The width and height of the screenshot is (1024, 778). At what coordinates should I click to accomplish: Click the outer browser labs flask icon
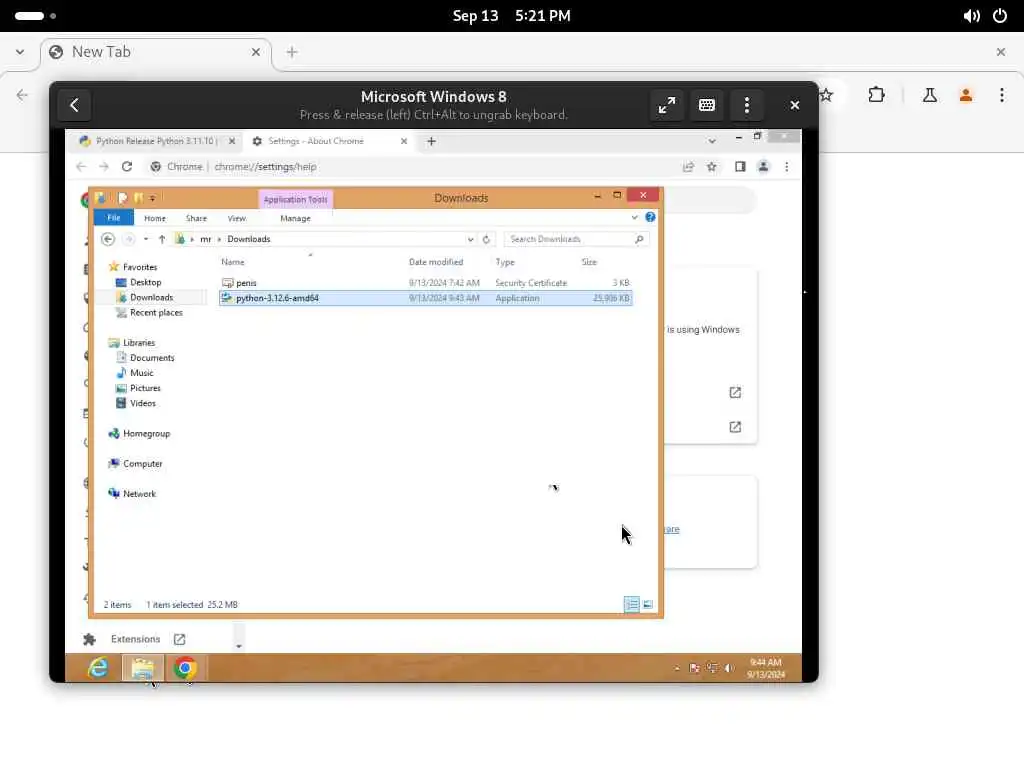click(929, 95)
